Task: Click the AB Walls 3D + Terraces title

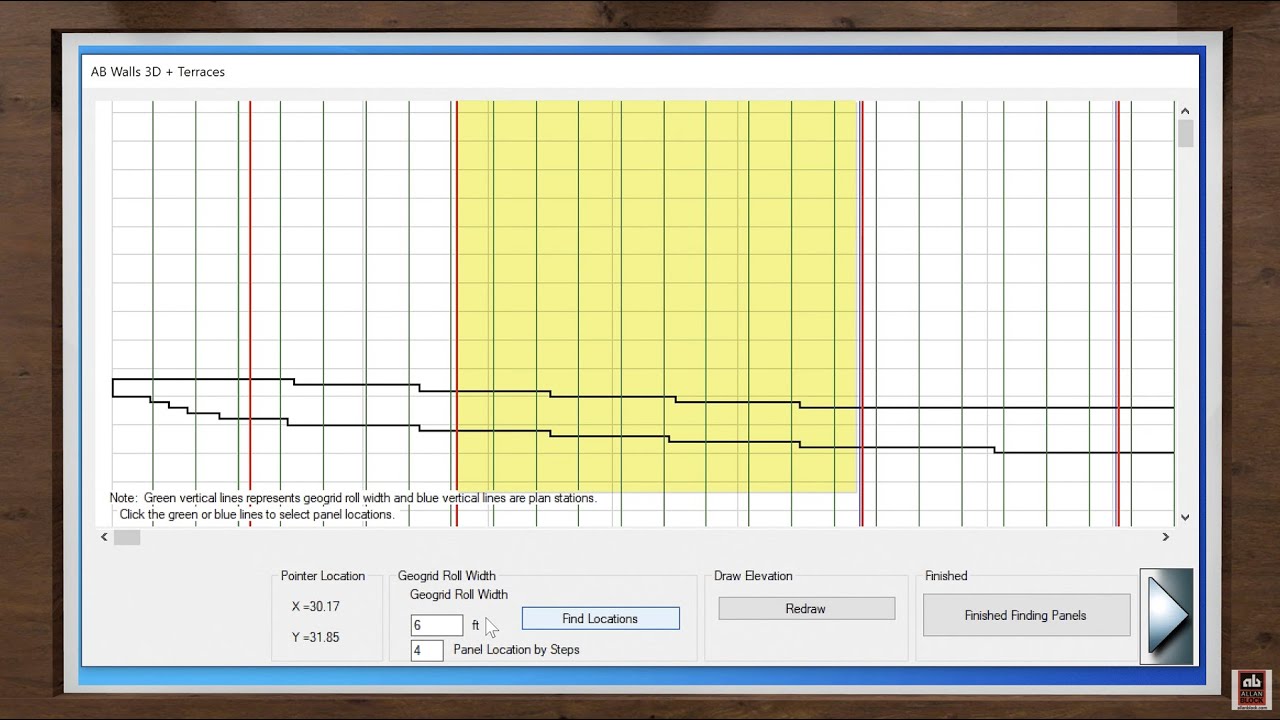Action: click(158, 72)
